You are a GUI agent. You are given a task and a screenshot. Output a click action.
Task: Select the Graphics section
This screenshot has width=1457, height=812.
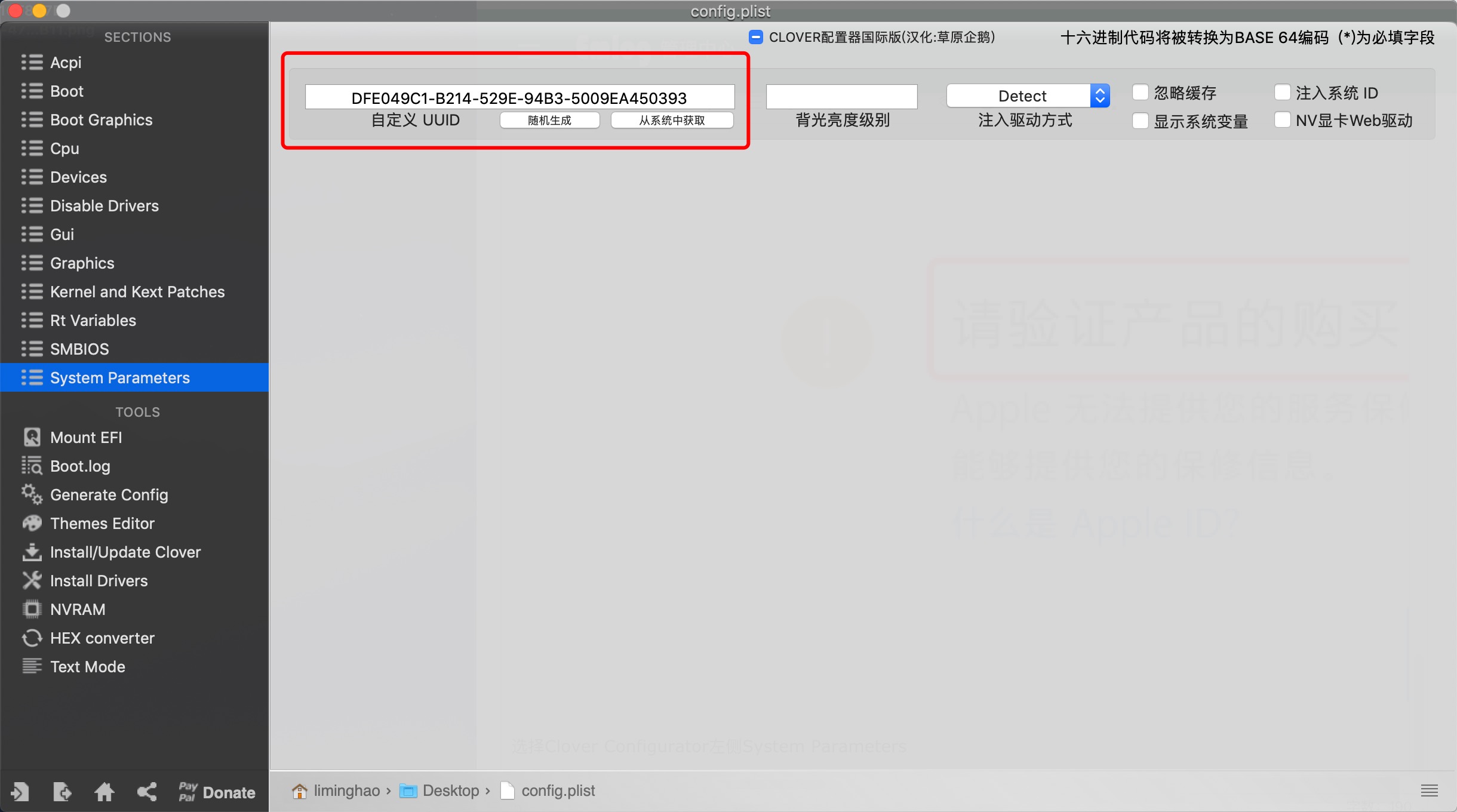[83, 263]
